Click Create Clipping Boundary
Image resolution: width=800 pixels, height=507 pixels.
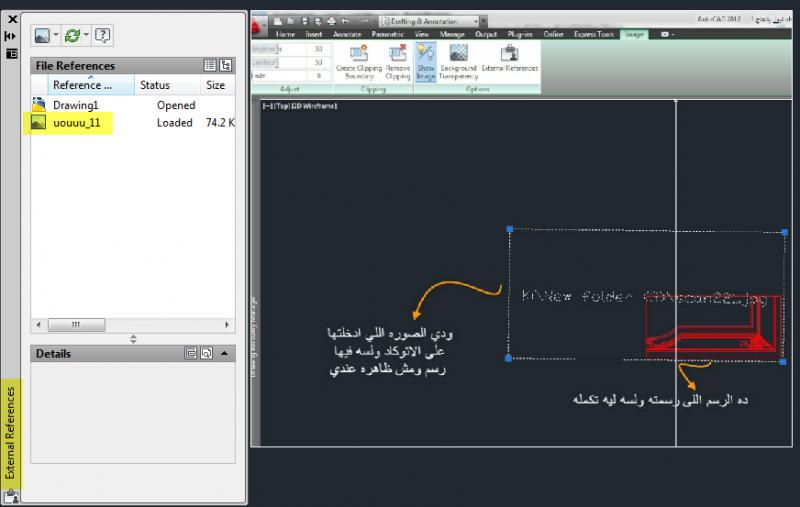(359, 62)
